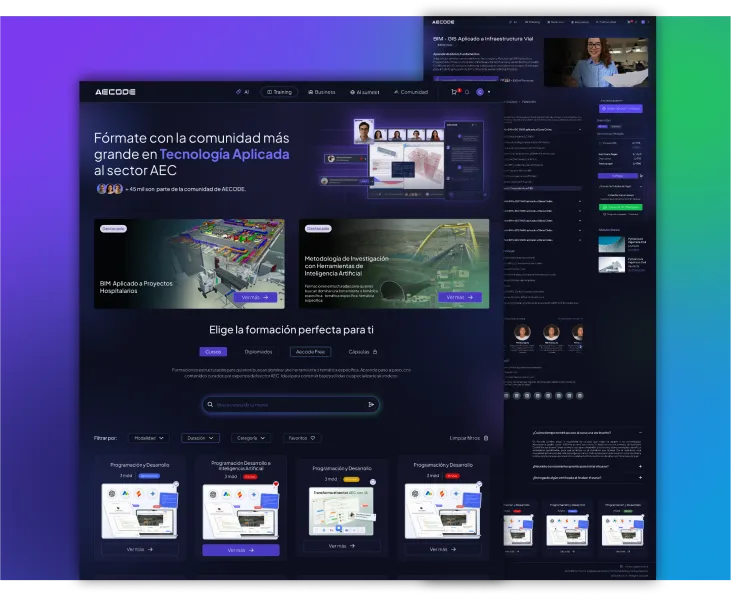The width and height of the screenshot is (731, 596).
Task: Click the AECODE logo in front window
Action: [115, 92]
